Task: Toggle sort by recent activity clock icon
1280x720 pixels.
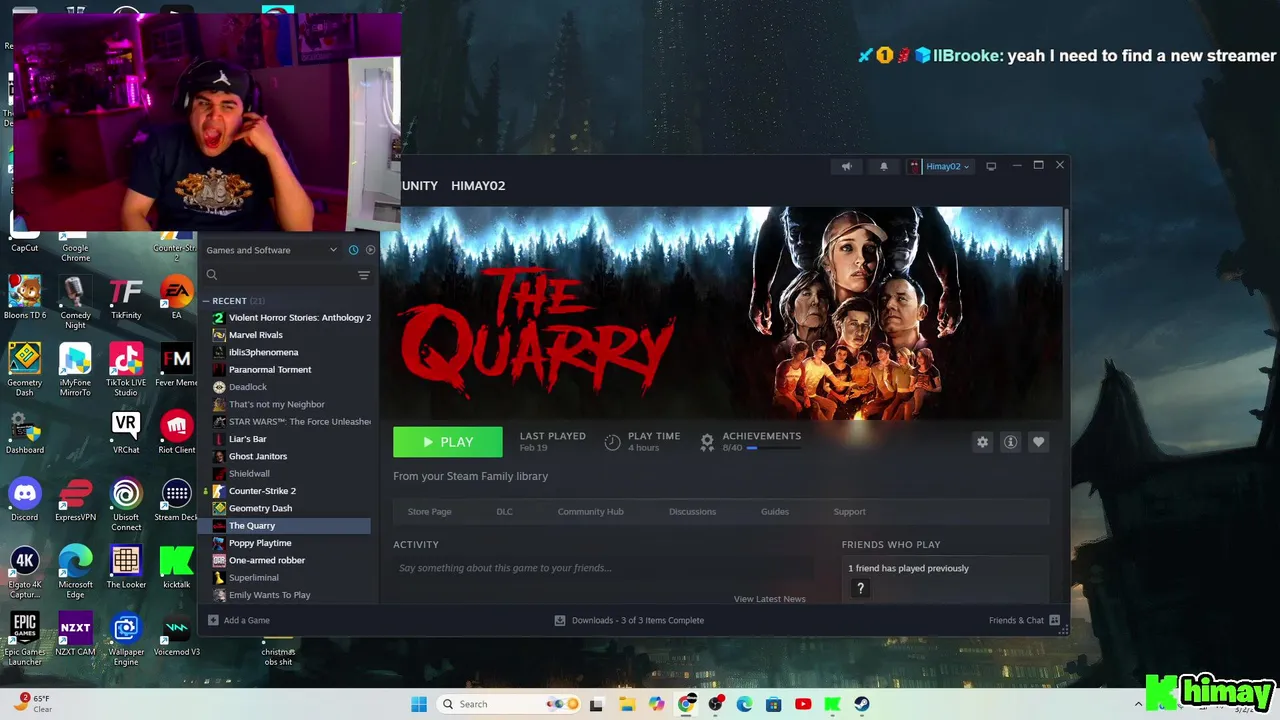Action: 353,250
